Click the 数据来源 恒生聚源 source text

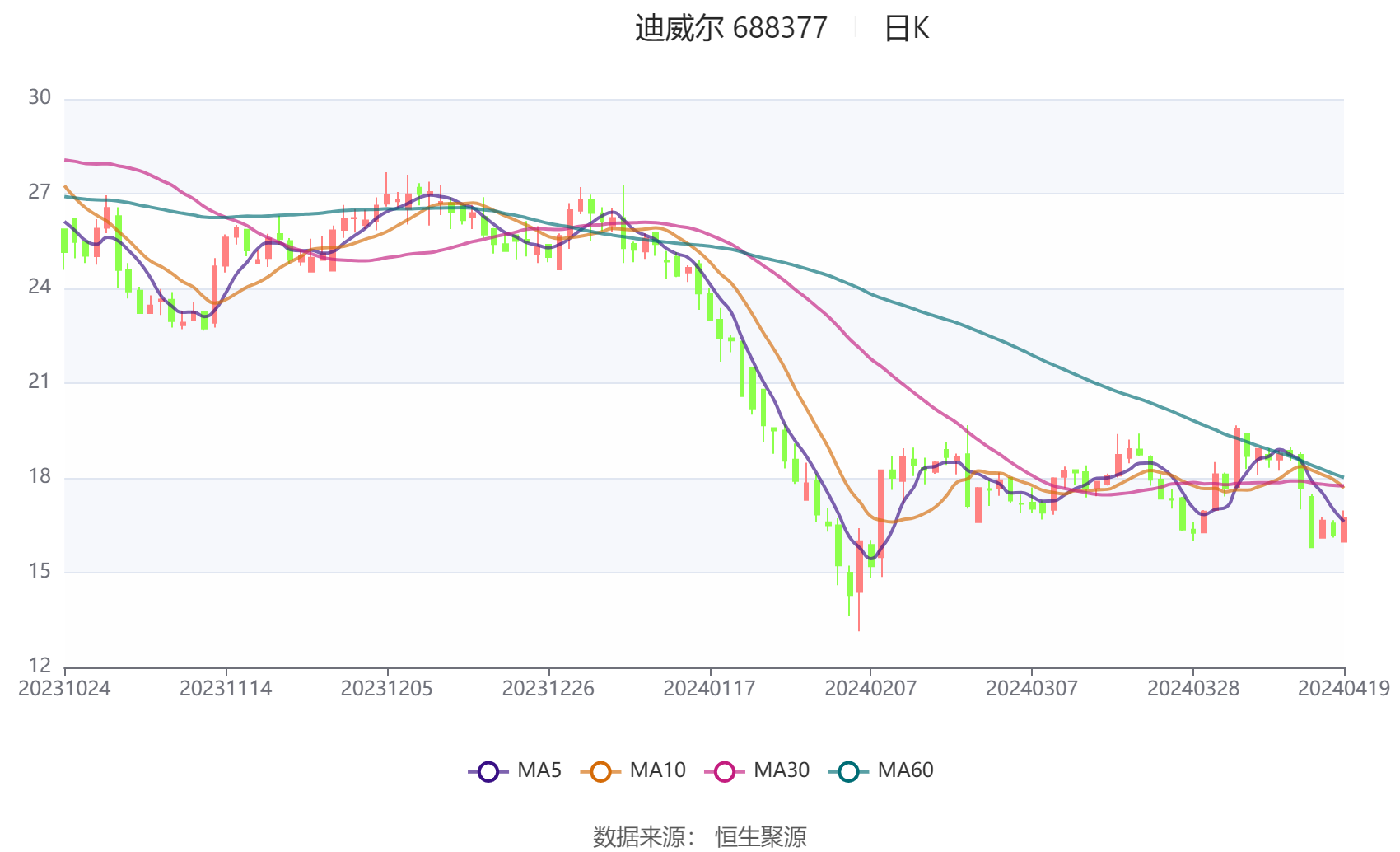point(700,837)
